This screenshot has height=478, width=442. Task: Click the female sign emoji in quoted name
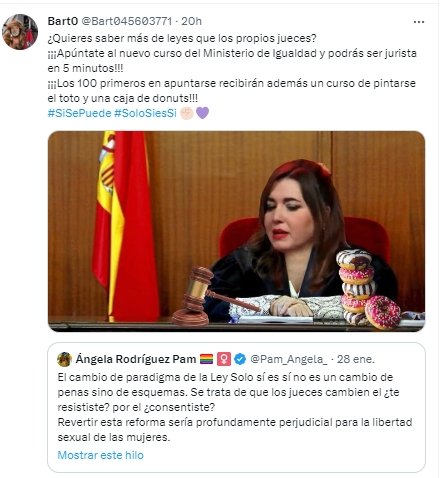click(x=224, y=359)
